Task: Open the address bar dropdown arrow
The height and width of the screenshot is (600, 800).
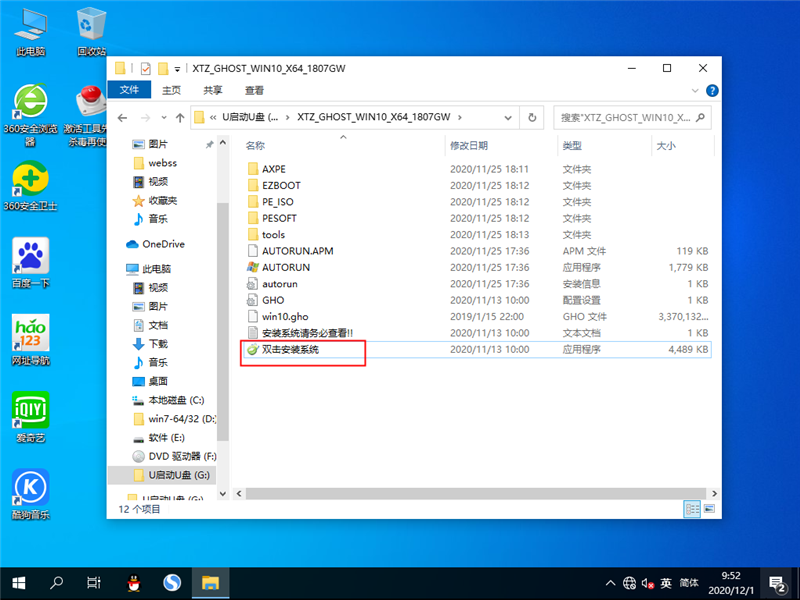Action: click(508, 117)
